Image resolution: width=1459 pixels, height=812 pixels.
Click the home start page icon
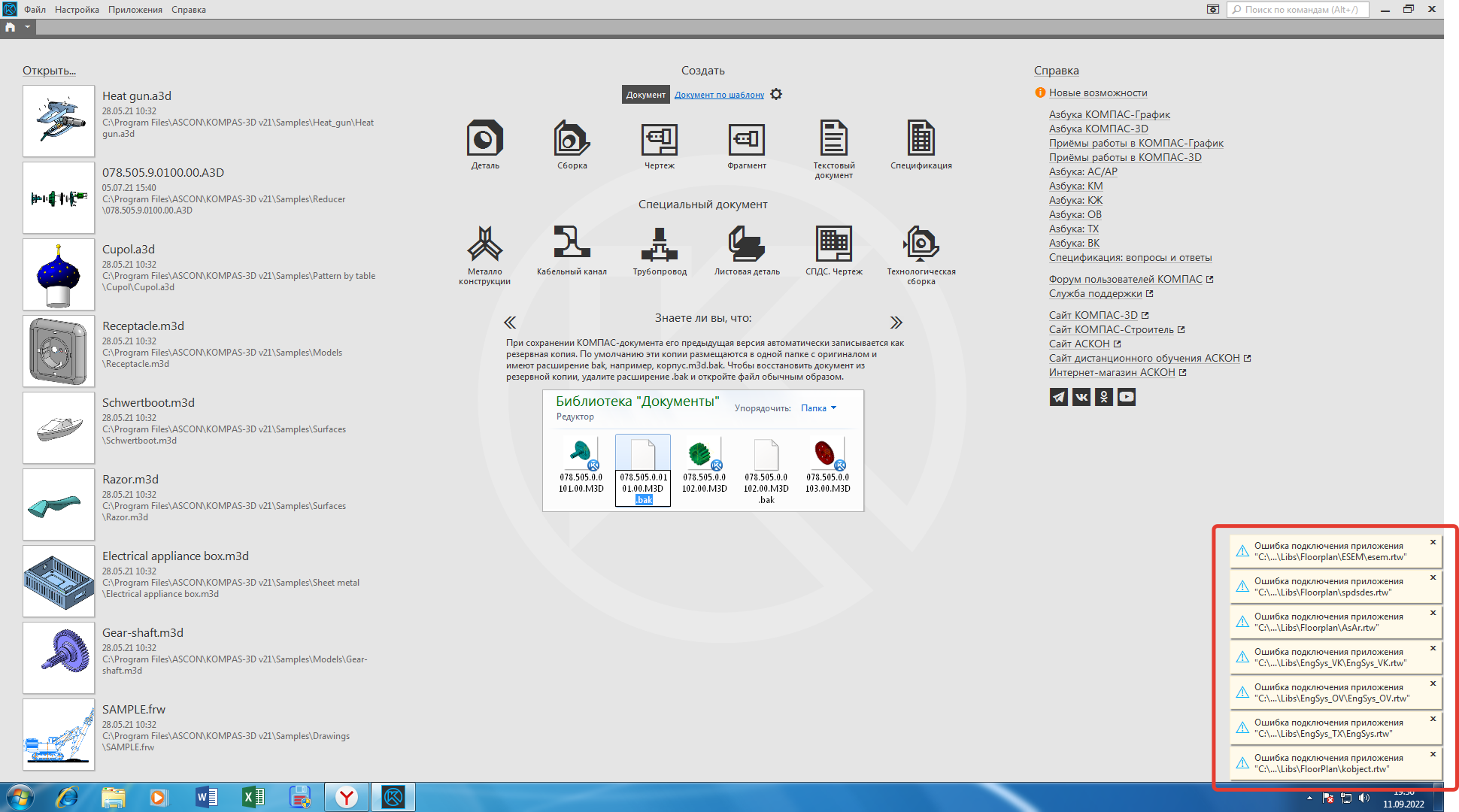pyautogui.click(x=11, y=27)
